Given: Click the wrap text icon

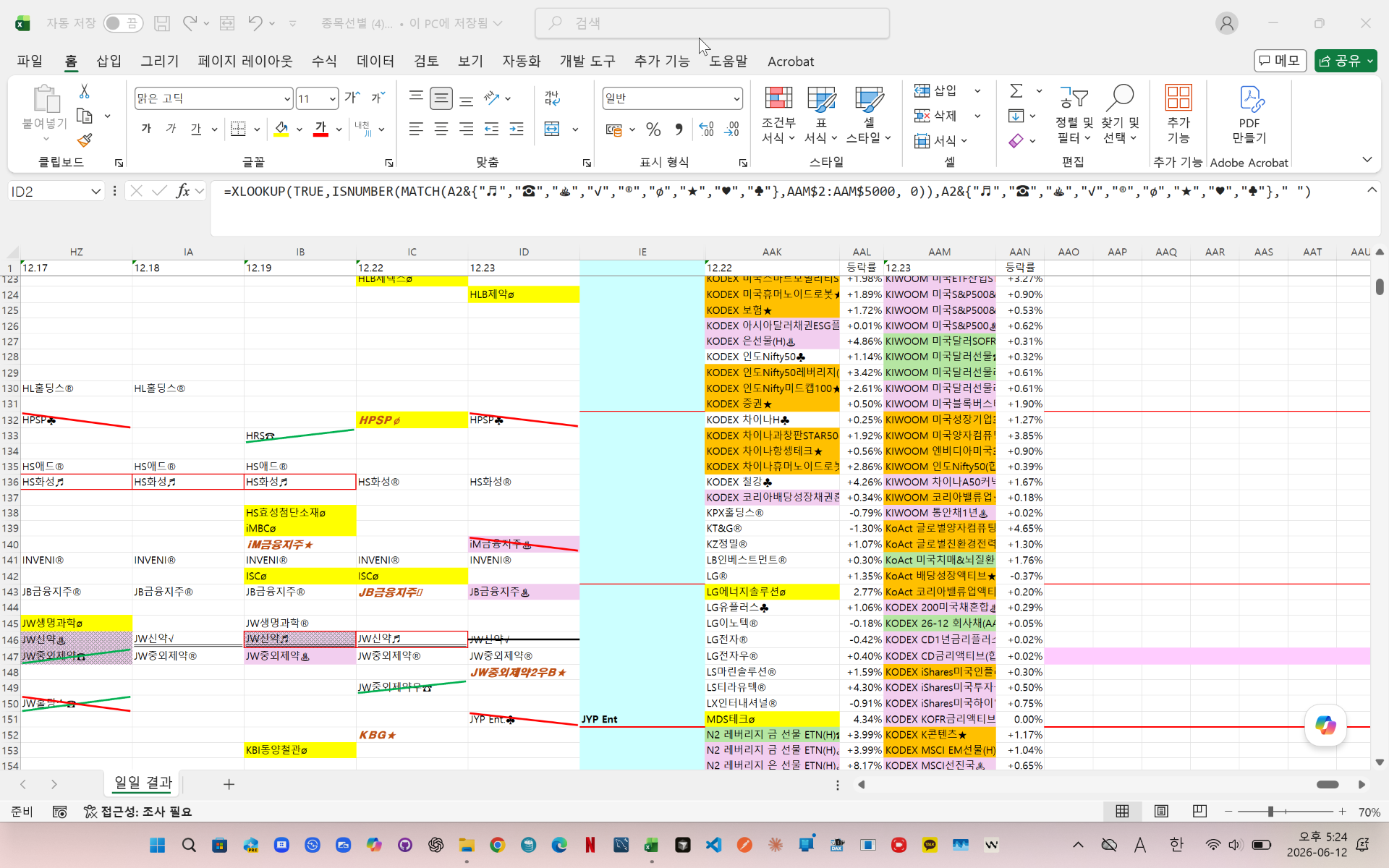Looking at the screenshot, I should (x=553, y=98).
